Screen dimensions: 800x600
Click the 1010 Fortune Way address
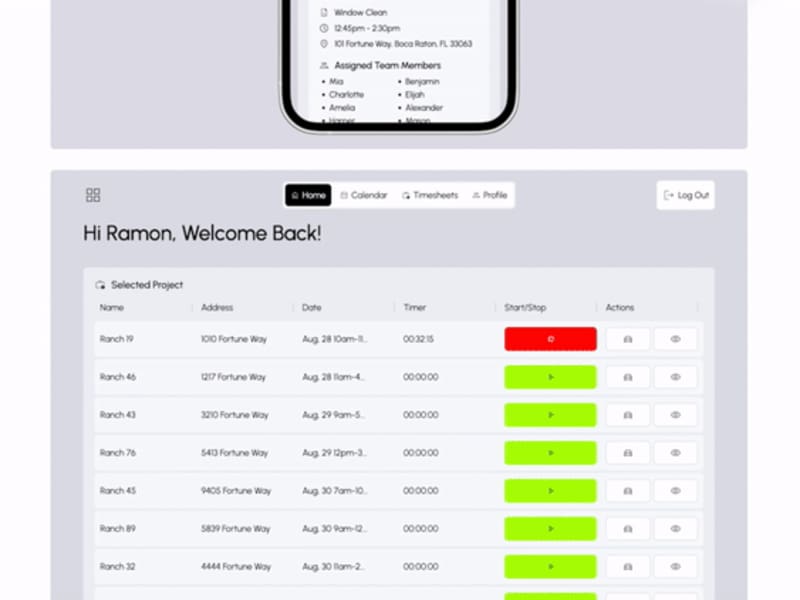tap(234, 339)
